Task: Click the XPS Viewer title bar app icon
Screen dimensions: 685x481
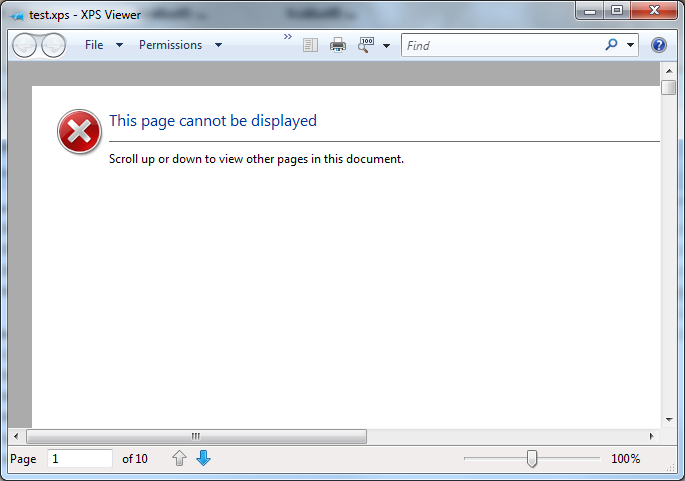Action: [17, 16]
